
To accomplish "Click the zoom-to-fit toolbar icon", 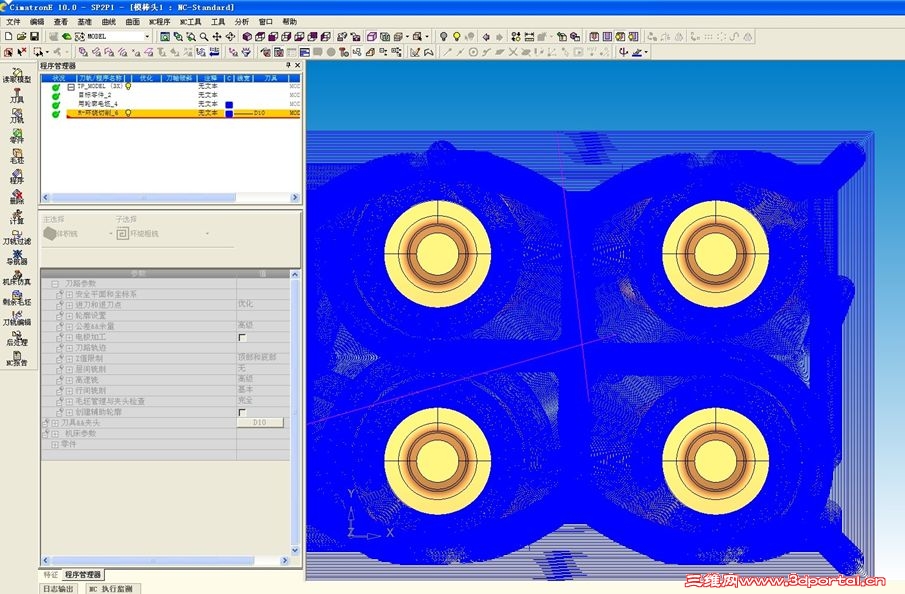I will 165,36.
